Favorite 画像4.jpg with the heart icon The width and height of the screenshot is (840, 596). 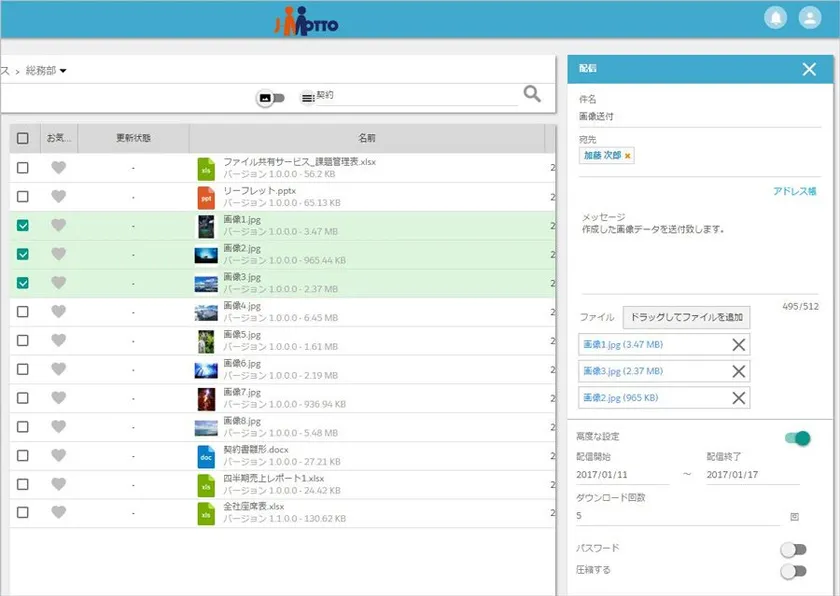(x=58, y=312)
